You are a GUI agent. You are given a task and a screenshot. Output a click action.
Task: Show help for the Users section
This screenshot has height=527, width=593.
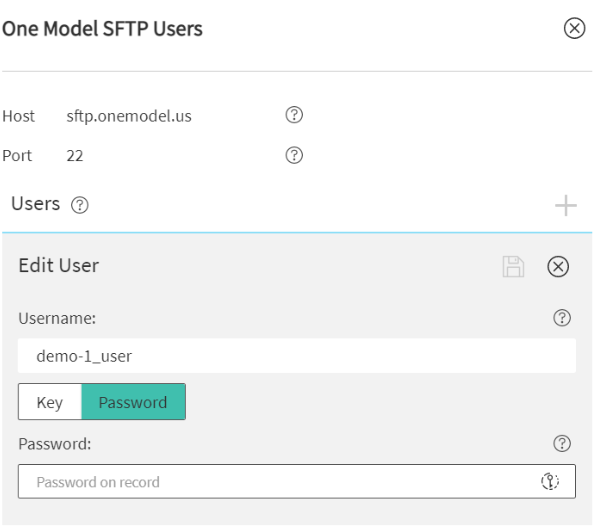(79, 205)
